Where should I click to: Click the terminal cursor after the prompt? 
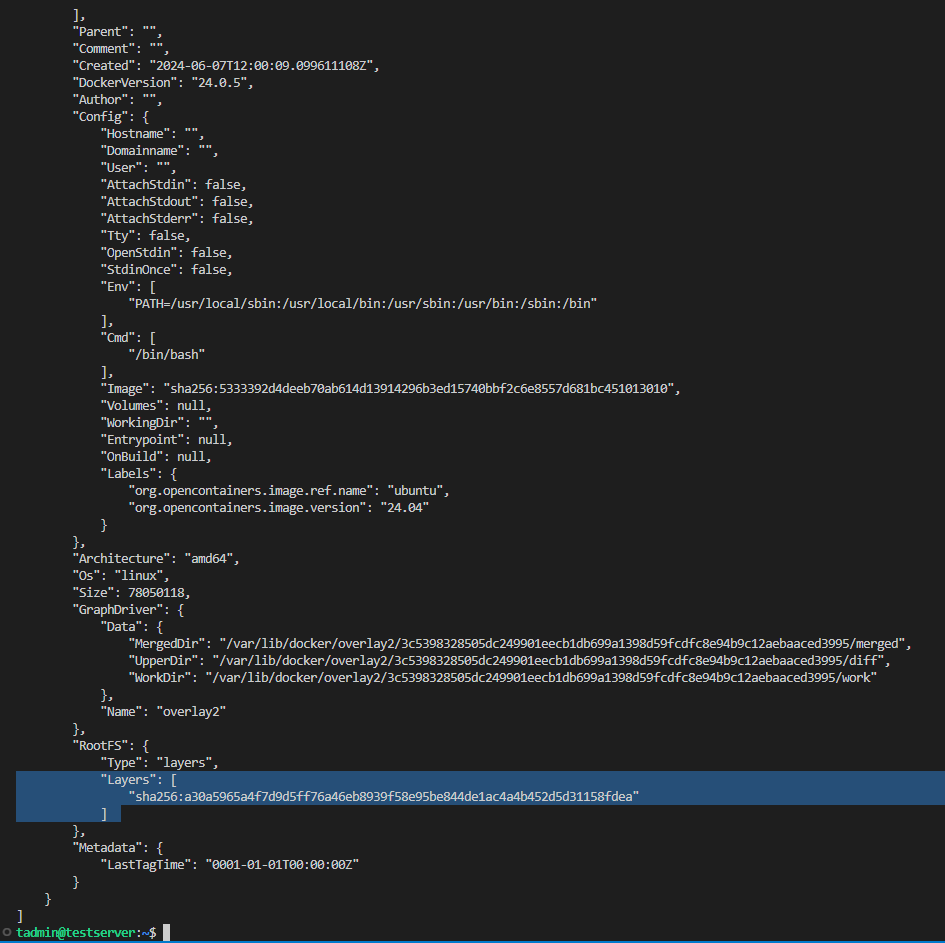[166, 932]
